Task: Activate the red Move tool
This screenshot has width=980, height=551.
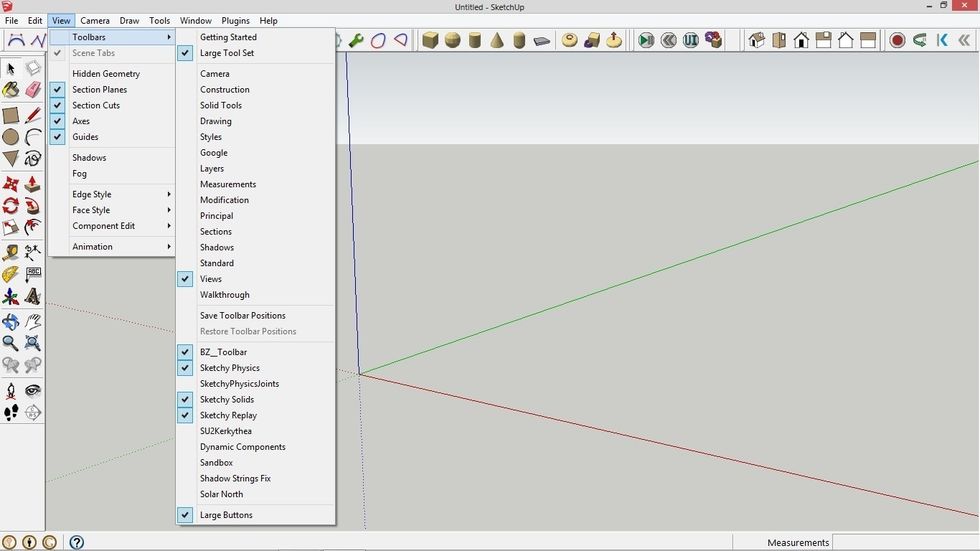Action: [11, 184]
